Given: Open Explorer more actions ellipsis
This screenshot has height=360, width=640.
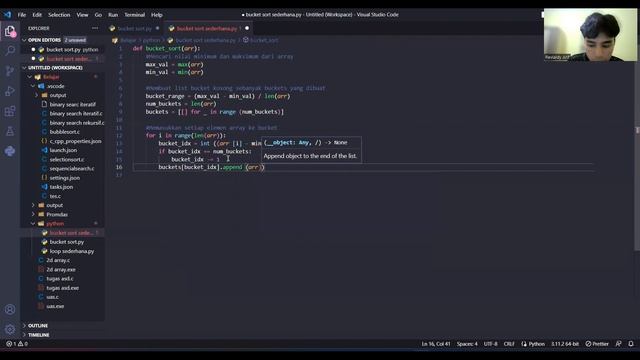Looking at the screenshot, I should click(95, 28).
